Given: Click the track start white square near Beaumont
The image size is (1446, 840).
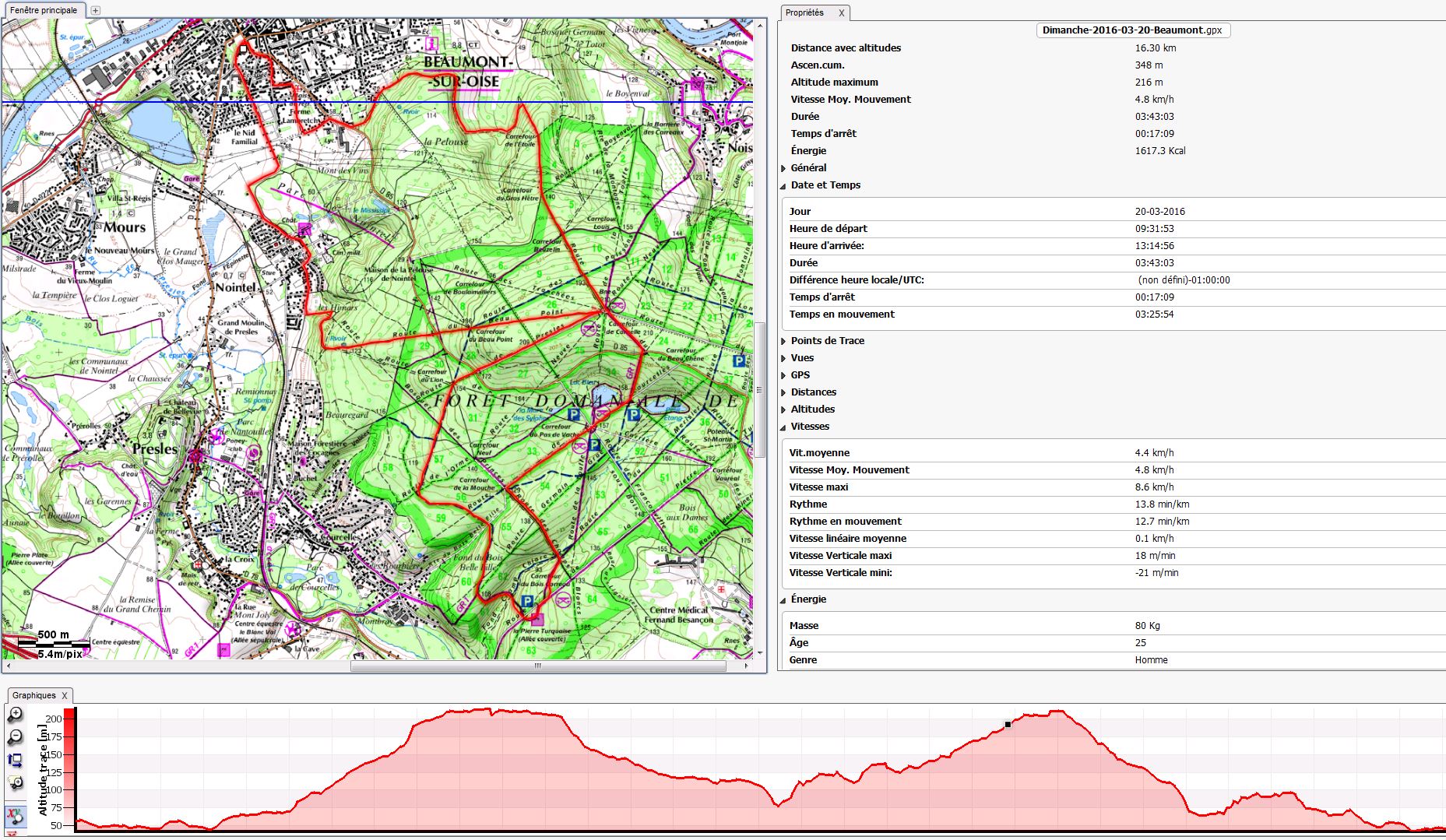Looking at the screenshot, I should (243, 48).
